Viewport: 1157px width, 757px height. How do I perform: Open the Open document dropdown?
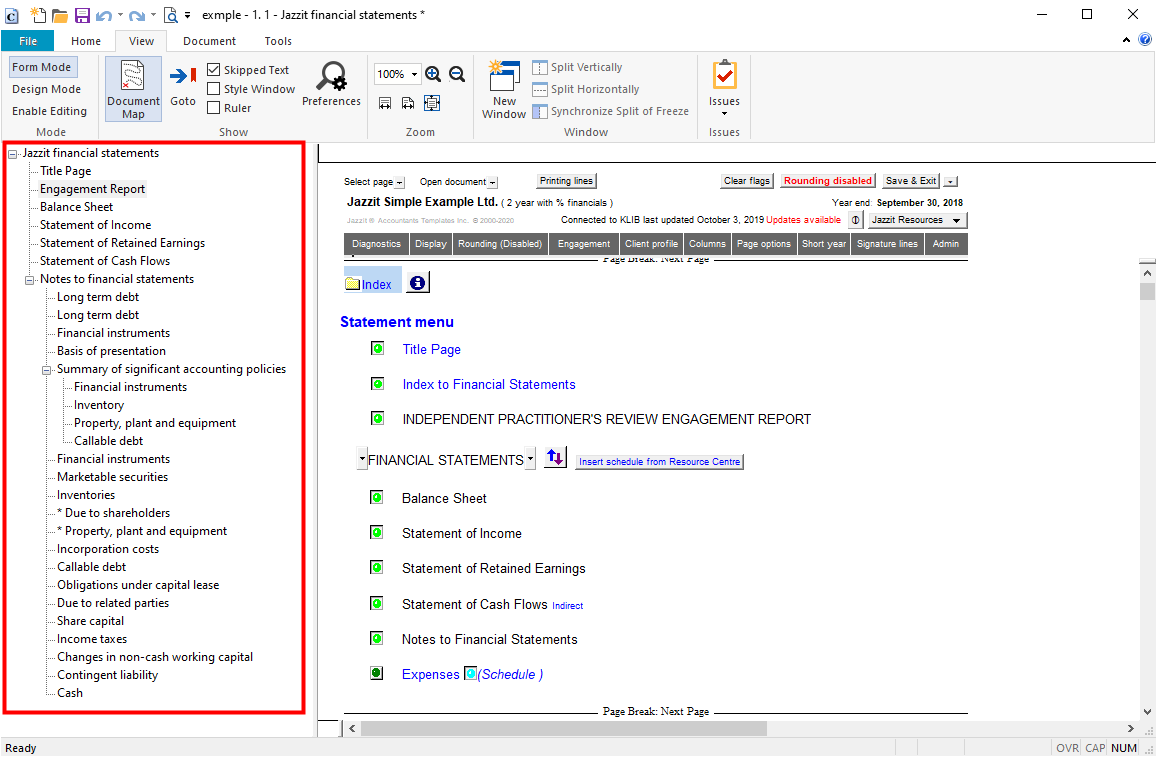click(x=492, y=182)
